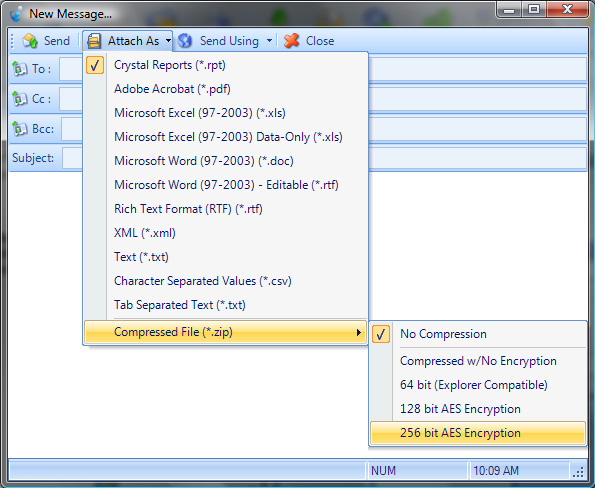Screen dimensions: 595x488
Task: Choose Compressed w/No Encryption
Action: (478, 361)
